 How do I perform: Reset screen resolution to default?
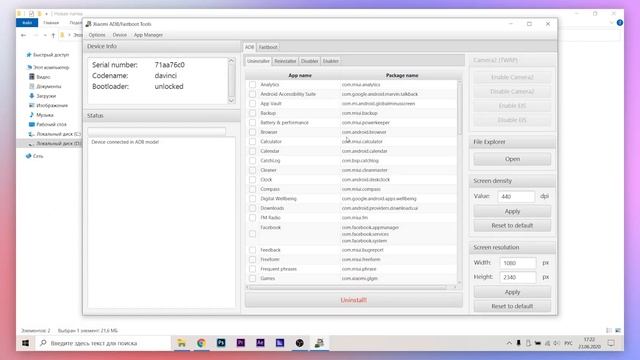[512, 306]
